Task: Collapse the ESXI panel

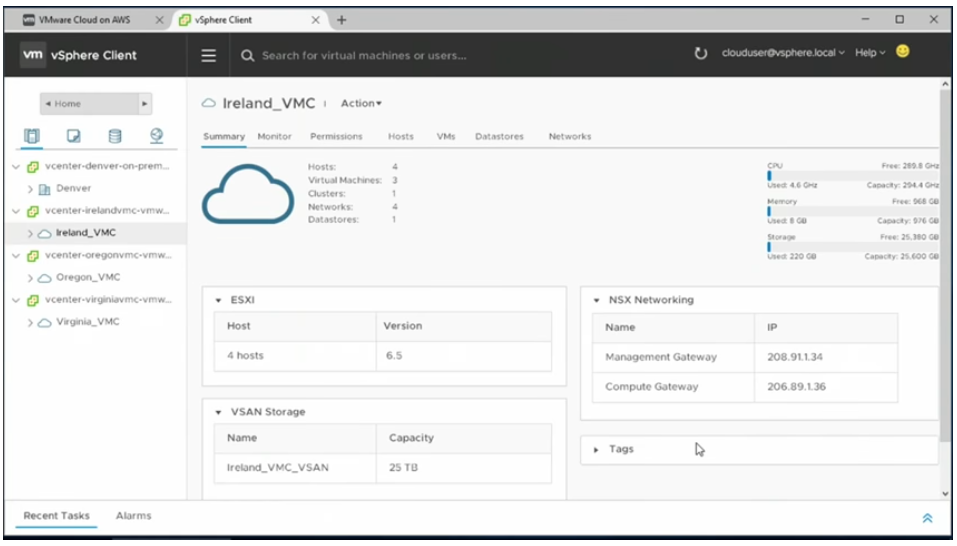Action: 218,300
